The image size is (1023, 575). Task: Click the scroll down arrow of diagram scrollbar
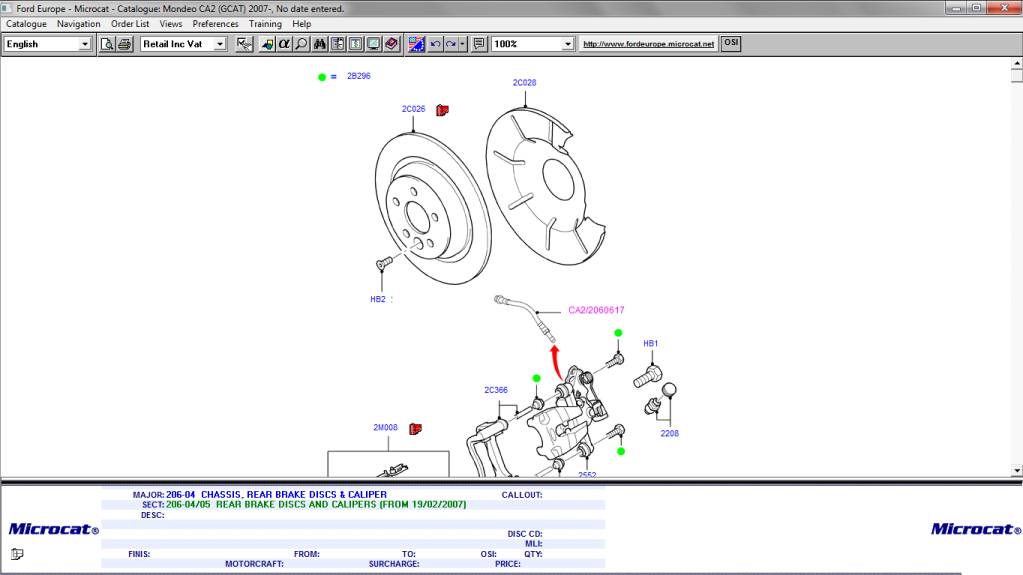(x=1016, y=471)
